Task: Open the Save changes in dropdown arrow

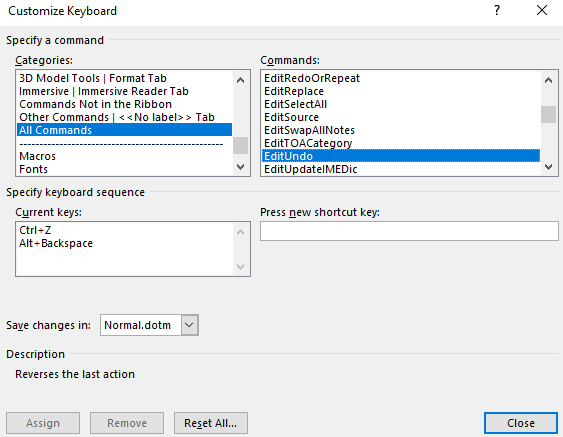Action: tap(189, 325)
